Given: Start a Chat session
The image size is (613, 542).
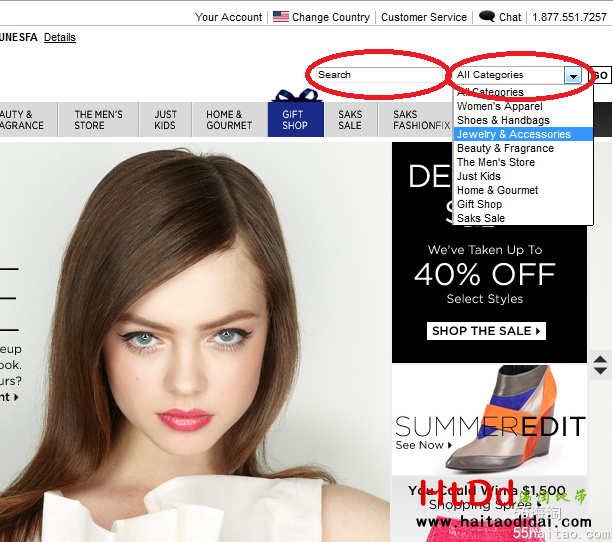Looking at the screenshot, I should point(510,17).
